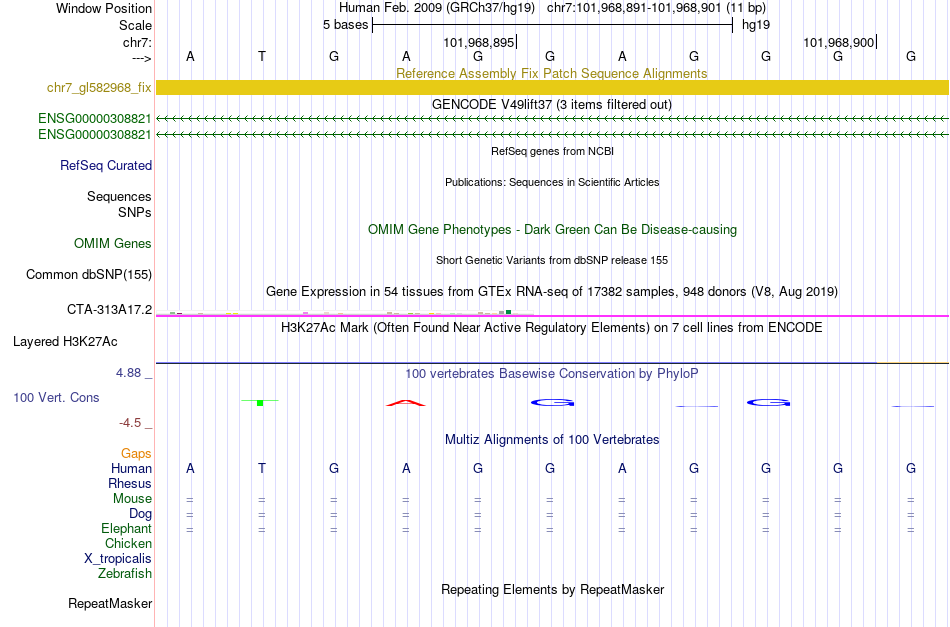Click the T base in the Human alignment row
Screen dimensions: 950x627
[x=262, y=468]
